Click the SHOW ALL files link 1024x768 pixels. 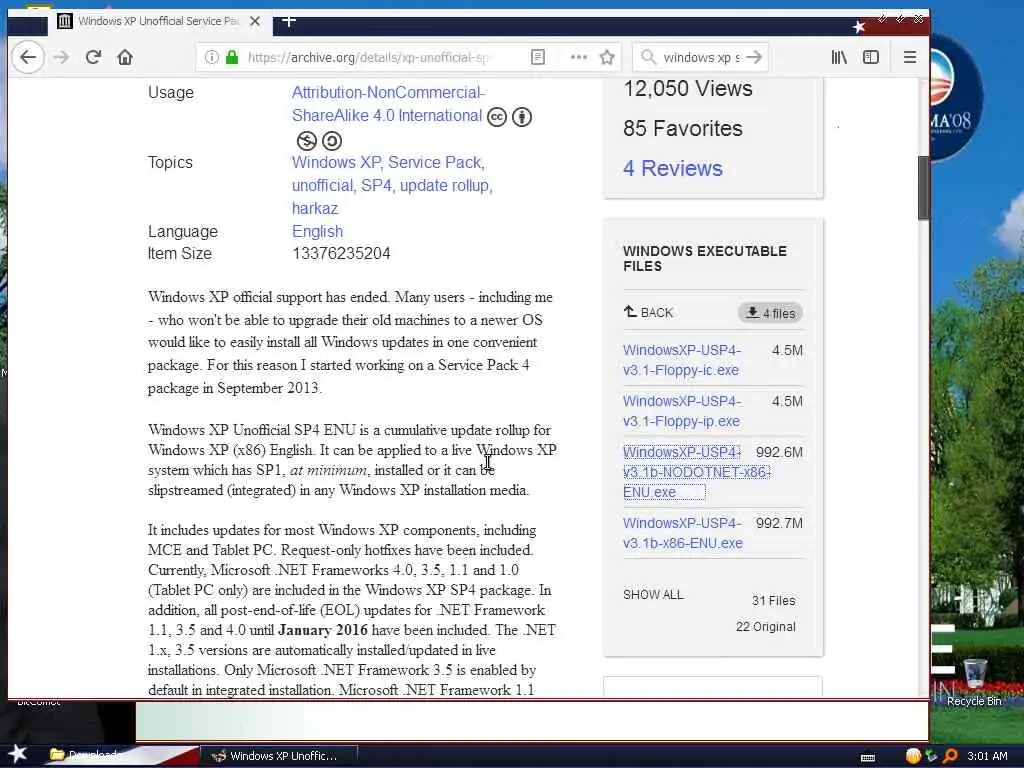(653, 595)
